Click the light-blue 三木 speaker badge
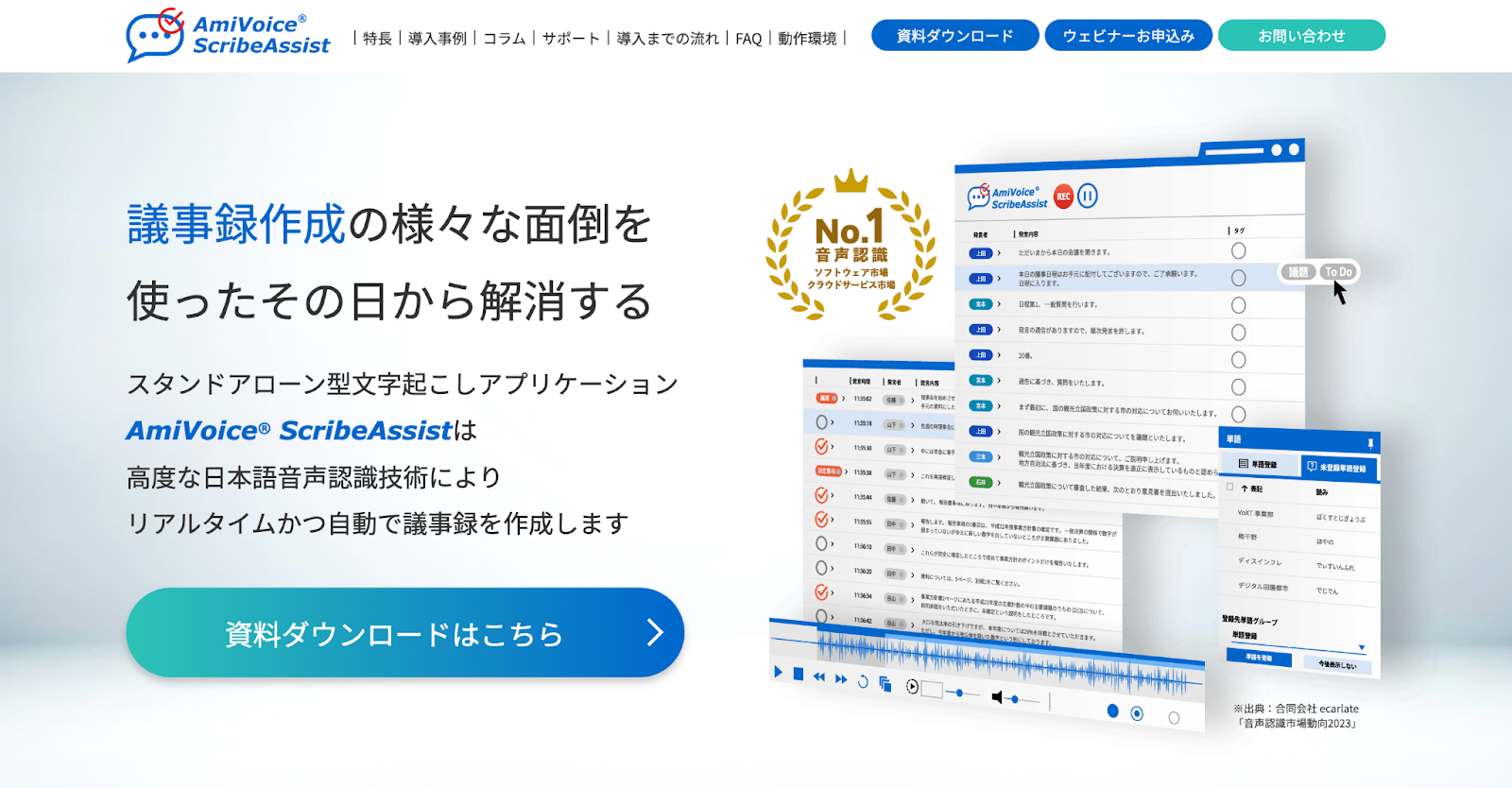The height and width of the screenshot is (788, 1512). pyautogui.click(x=980, y=457)
